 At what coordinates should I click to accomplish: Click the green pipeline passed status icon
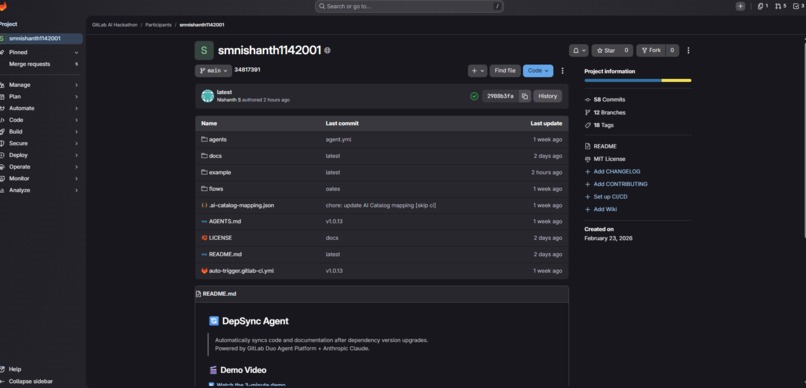[474, 96]
